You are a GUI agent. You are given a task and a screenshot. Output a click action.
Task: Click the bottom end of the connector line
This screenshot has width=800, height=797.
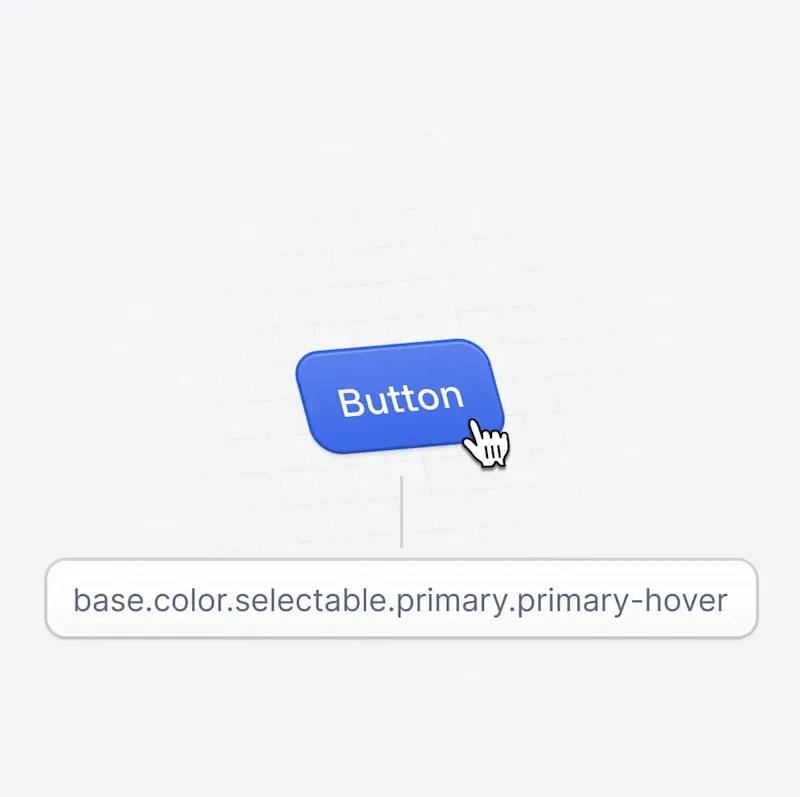(x=401, y=545)
